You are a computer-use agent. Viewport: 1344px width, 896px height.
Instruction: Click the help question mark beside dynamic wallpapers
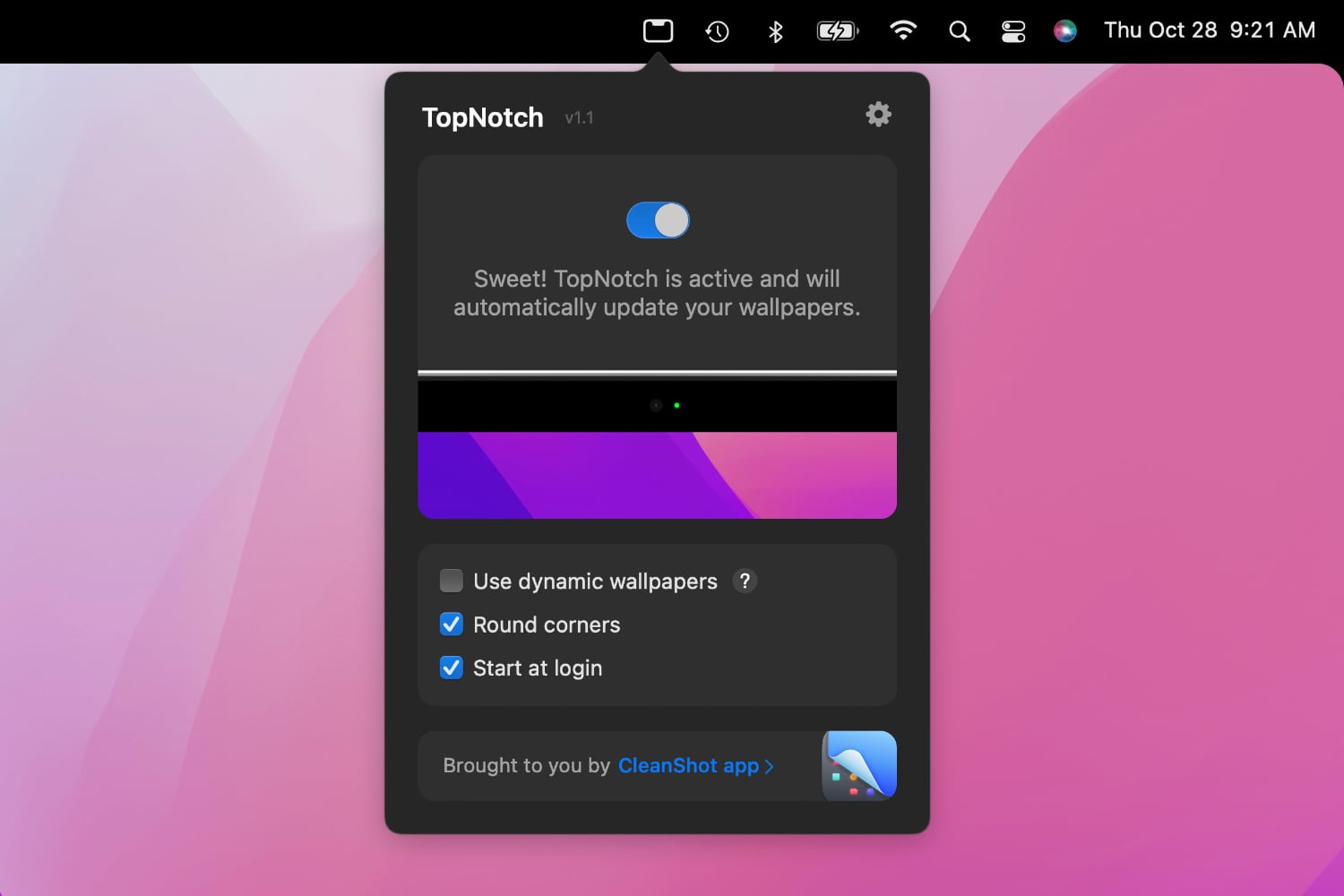[x=745, y=581]
